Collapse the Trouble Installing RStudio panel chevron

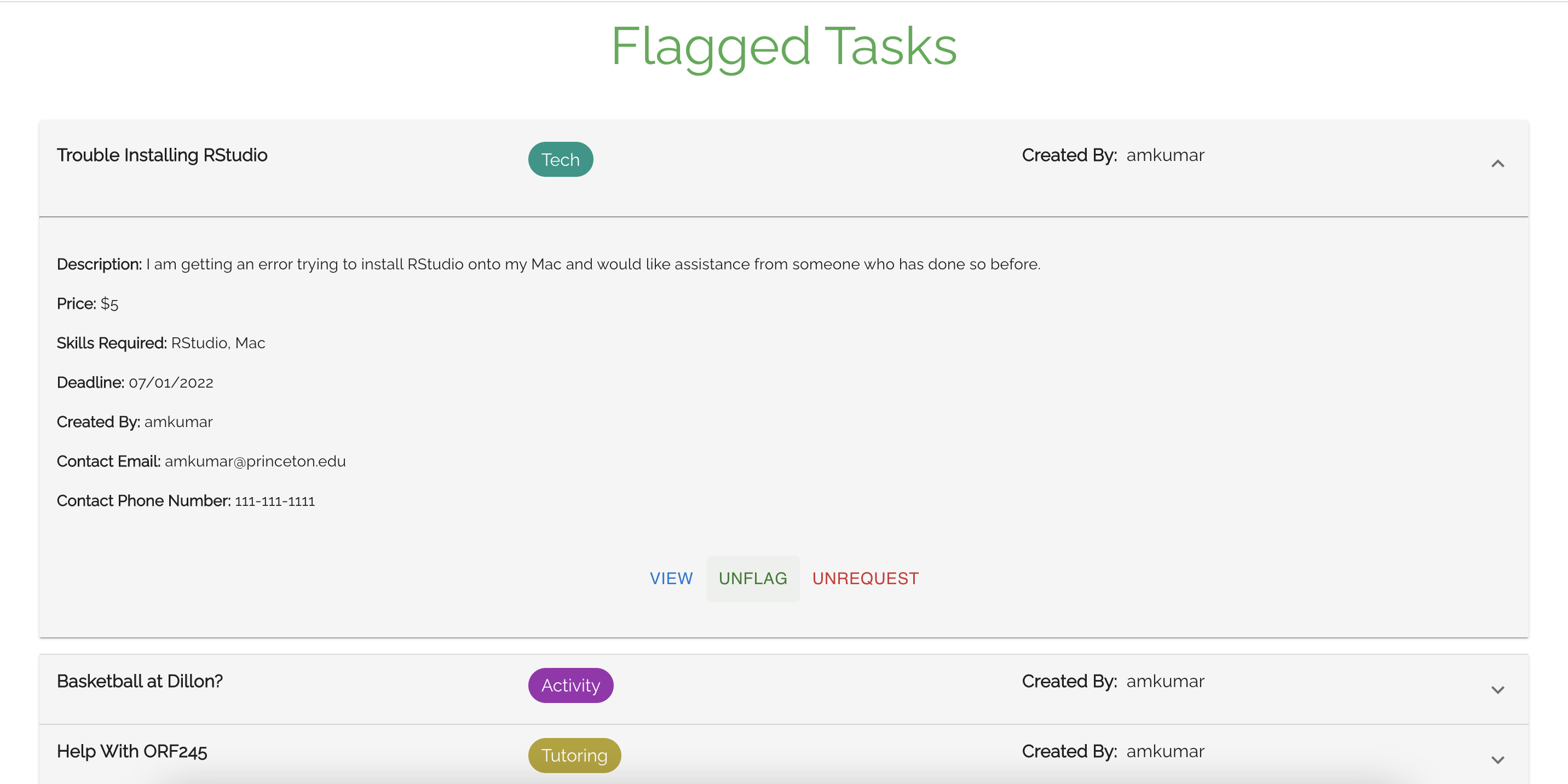click(x=1497, y=164)
